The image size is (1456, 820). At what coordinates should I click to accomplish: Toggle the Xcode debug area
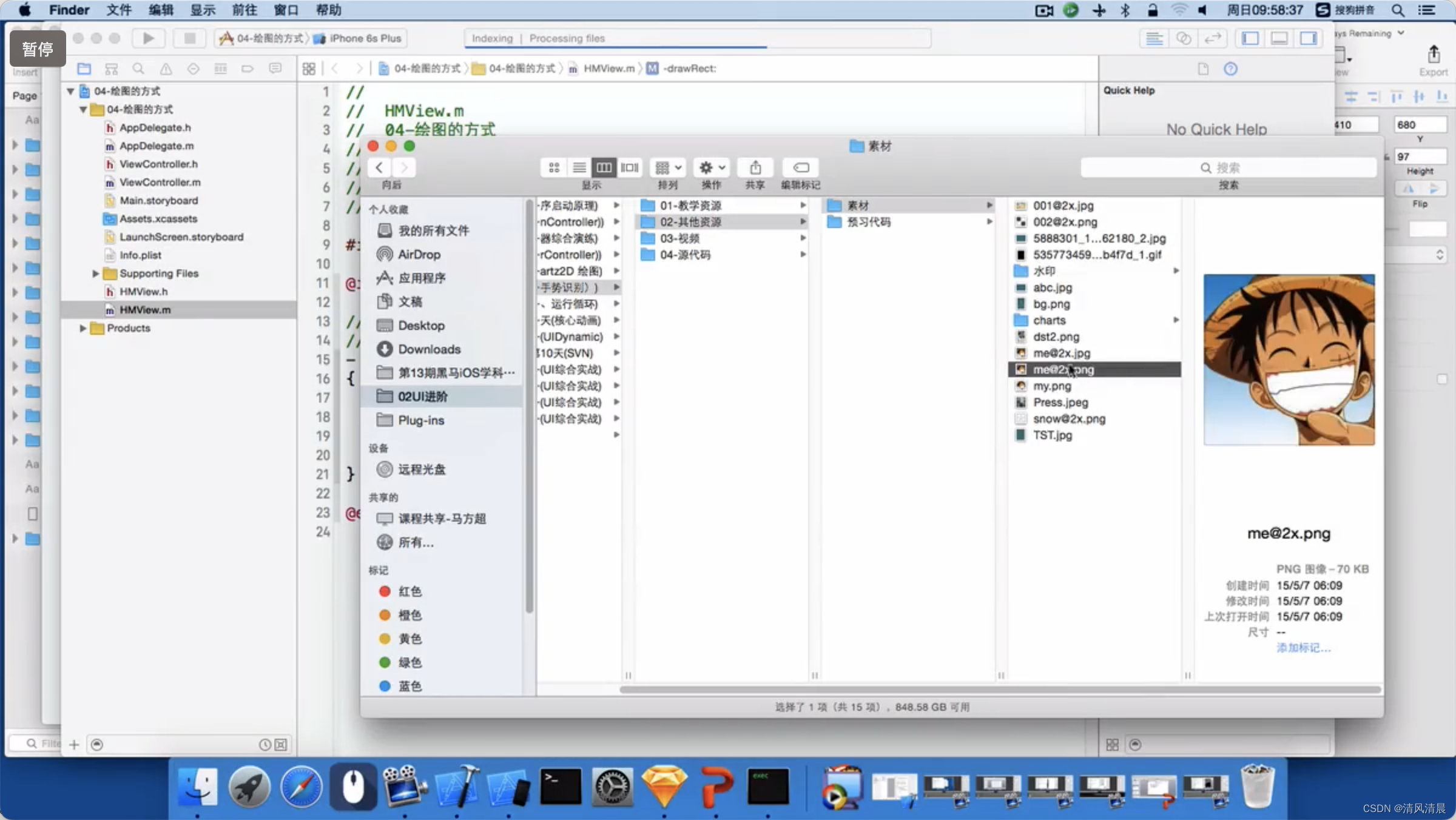click(x=1279, y=38)
